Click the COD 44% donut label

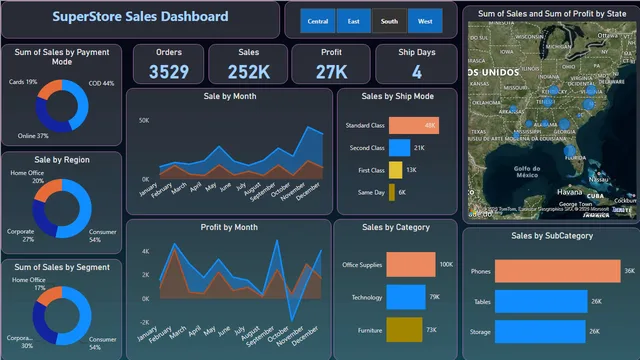pyautogui.click(x=101, y=83)
